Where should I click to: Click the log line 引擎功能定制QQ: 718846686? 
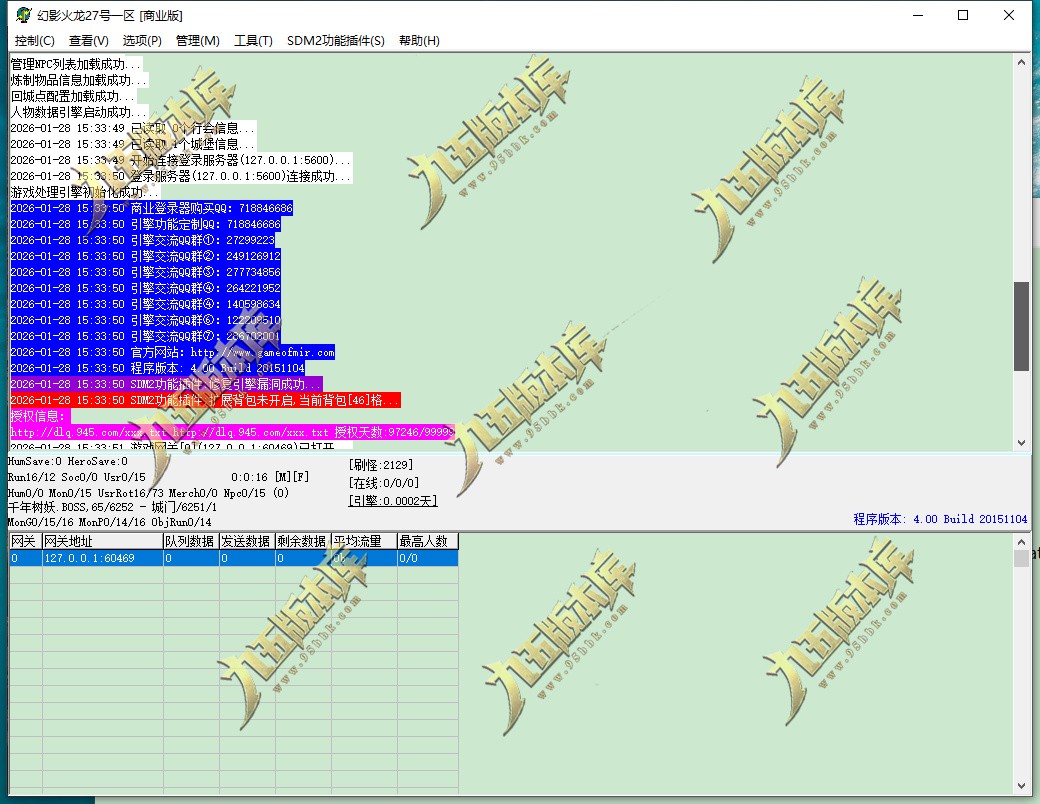pos(145,224)
